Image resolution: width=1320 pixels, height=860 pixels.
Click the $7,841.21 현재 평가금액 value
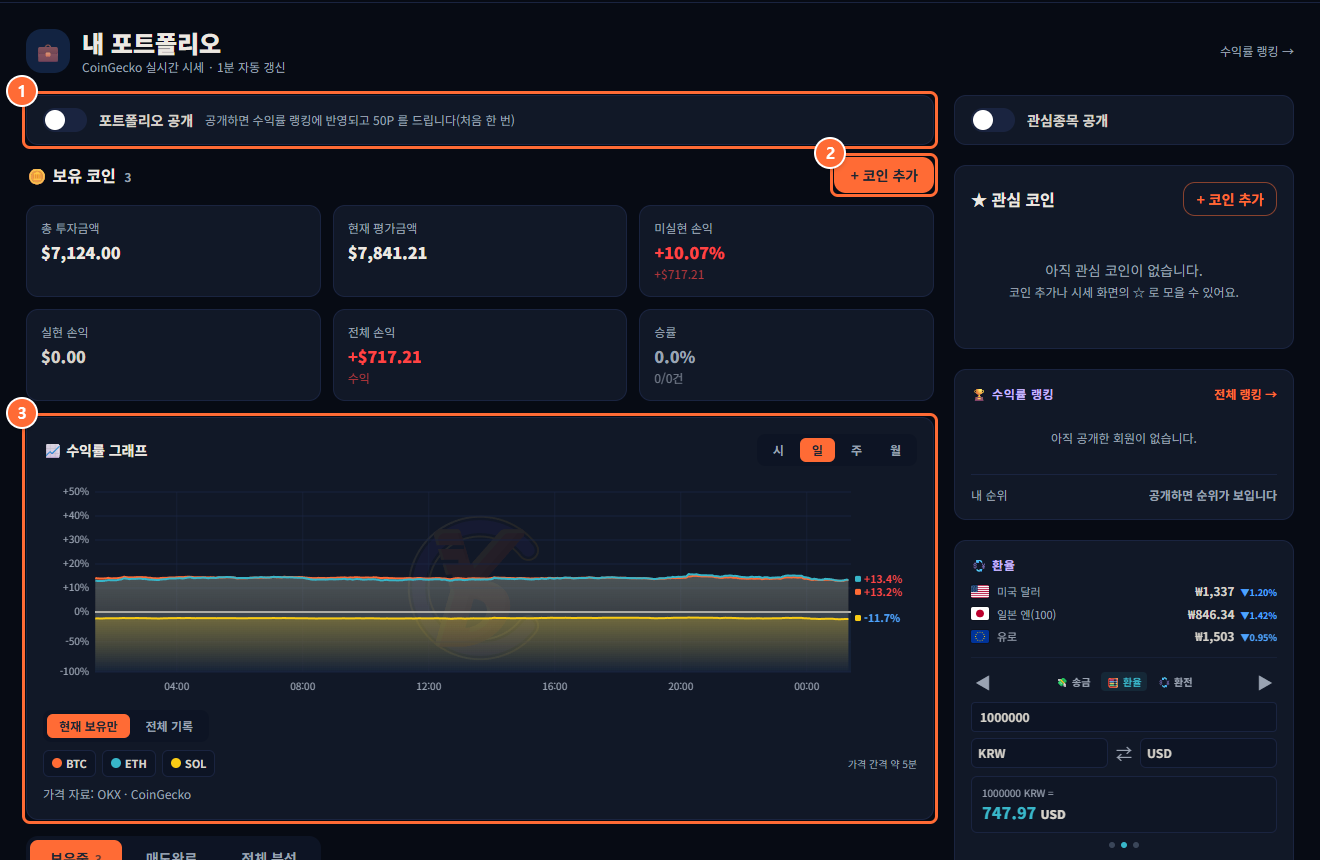tap(387, 253)
